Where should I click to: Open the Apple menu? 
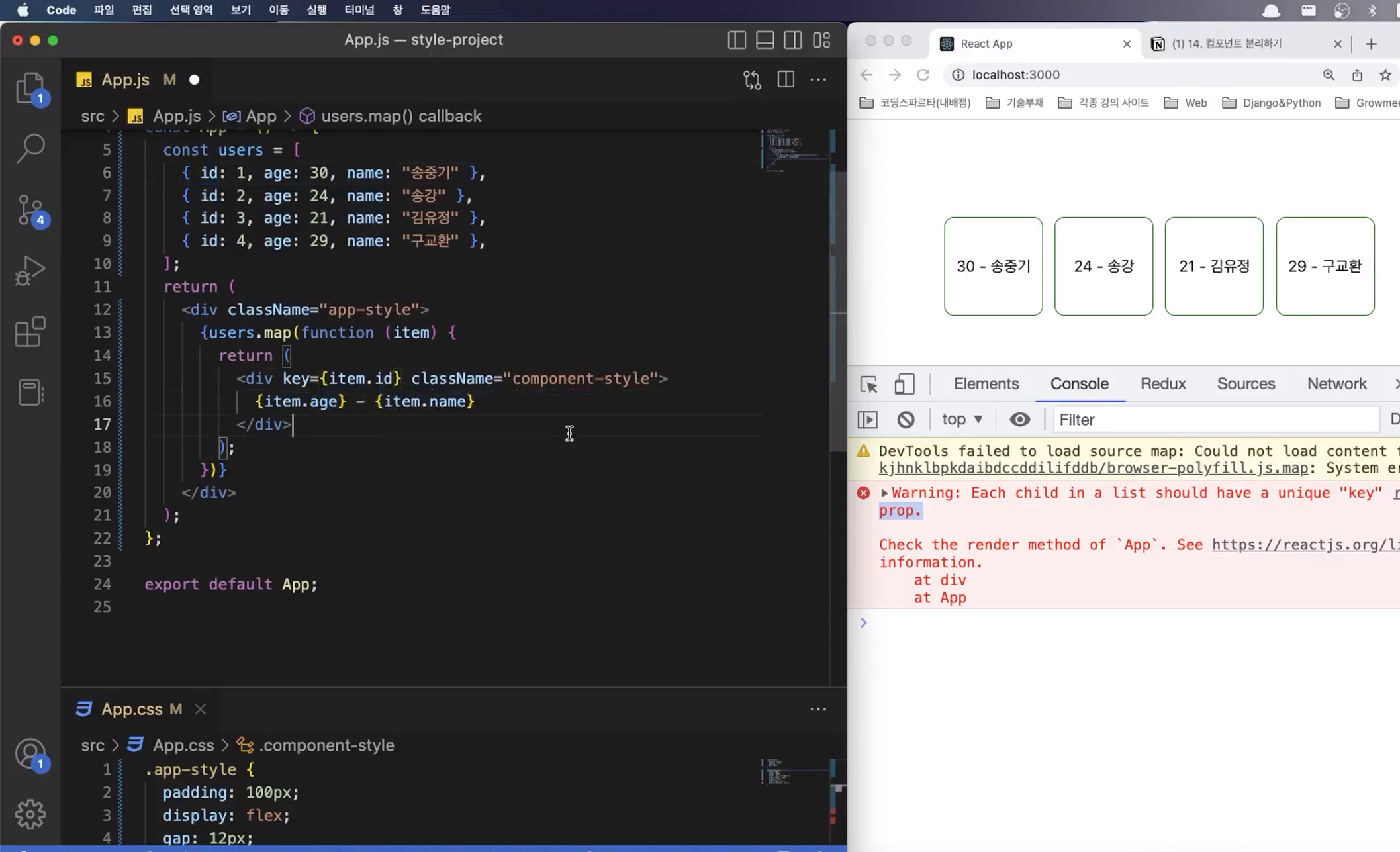click(x=23, y=10)
